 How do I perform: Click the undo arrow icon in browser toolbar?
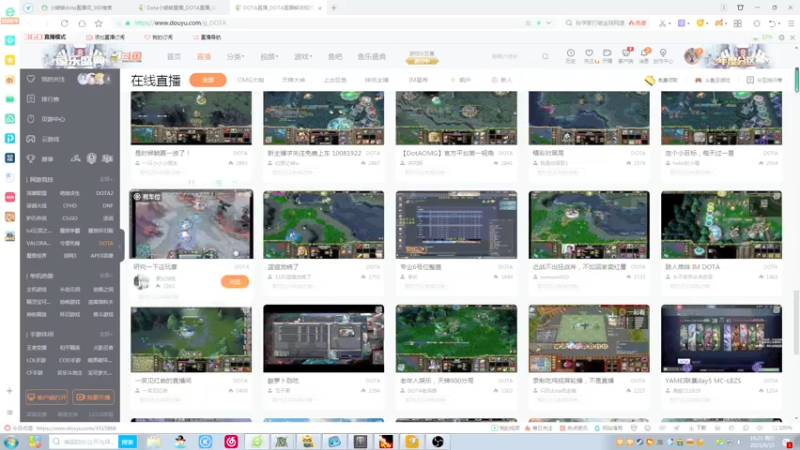[x=772, y=23]
